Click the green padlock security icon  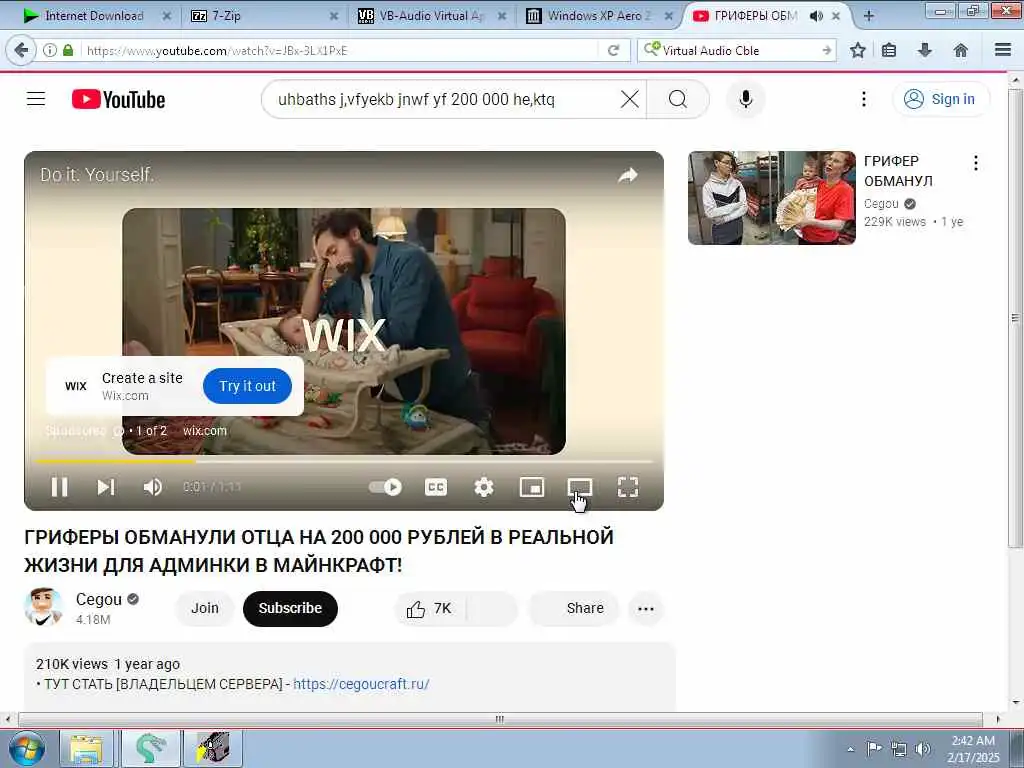click(68, 50)
